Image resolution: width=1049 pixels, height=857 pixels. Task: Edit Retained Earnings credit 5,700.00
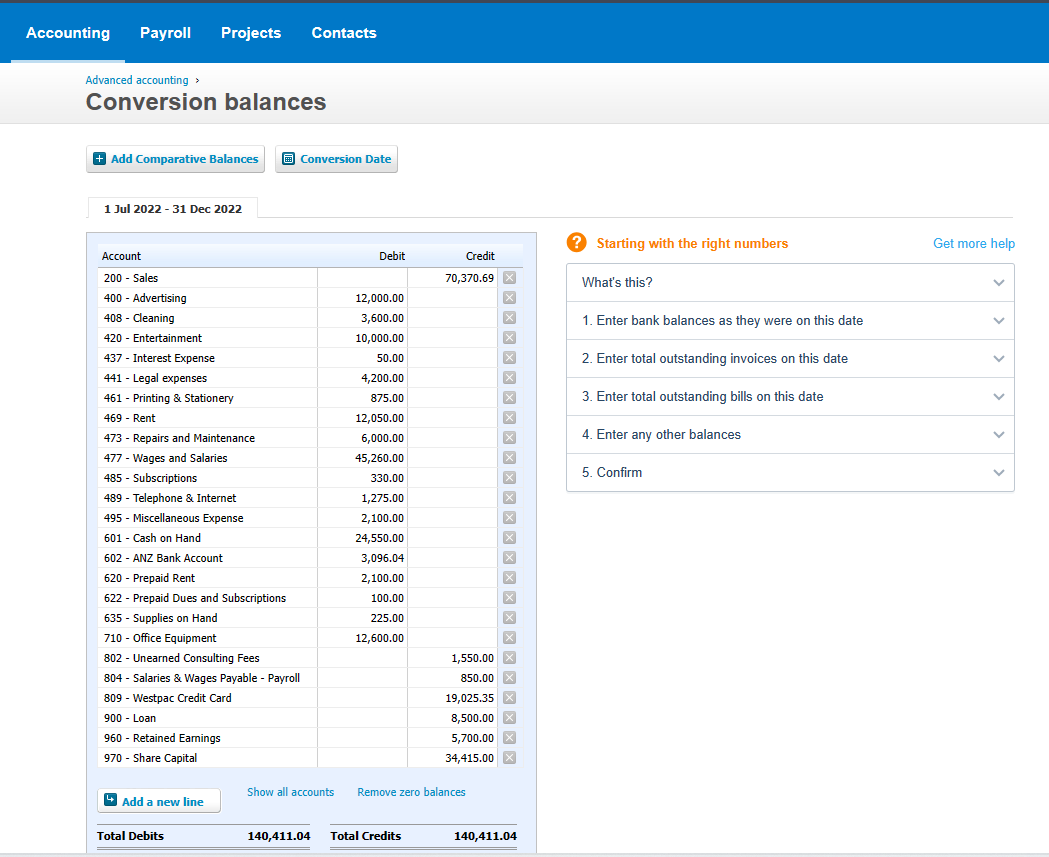point(452,738)
